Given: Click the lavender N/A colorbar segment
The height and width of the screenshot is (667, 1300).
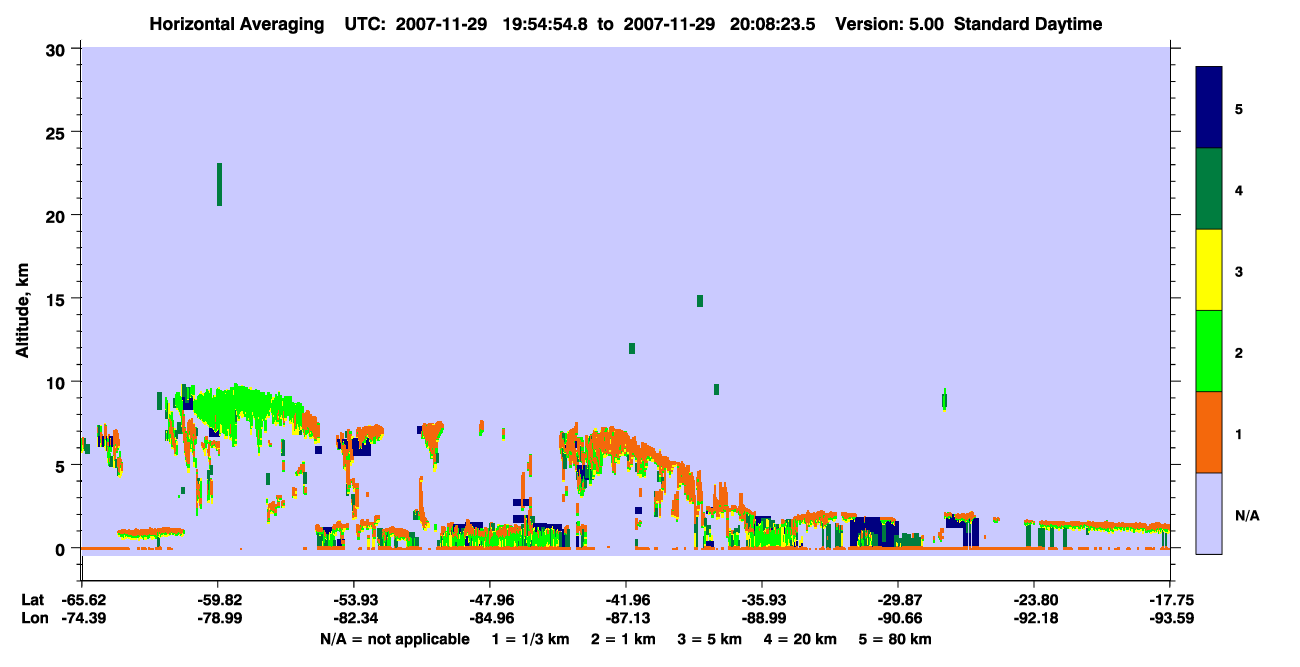Looking at the screenshot, I should (x=1209, y=513).
